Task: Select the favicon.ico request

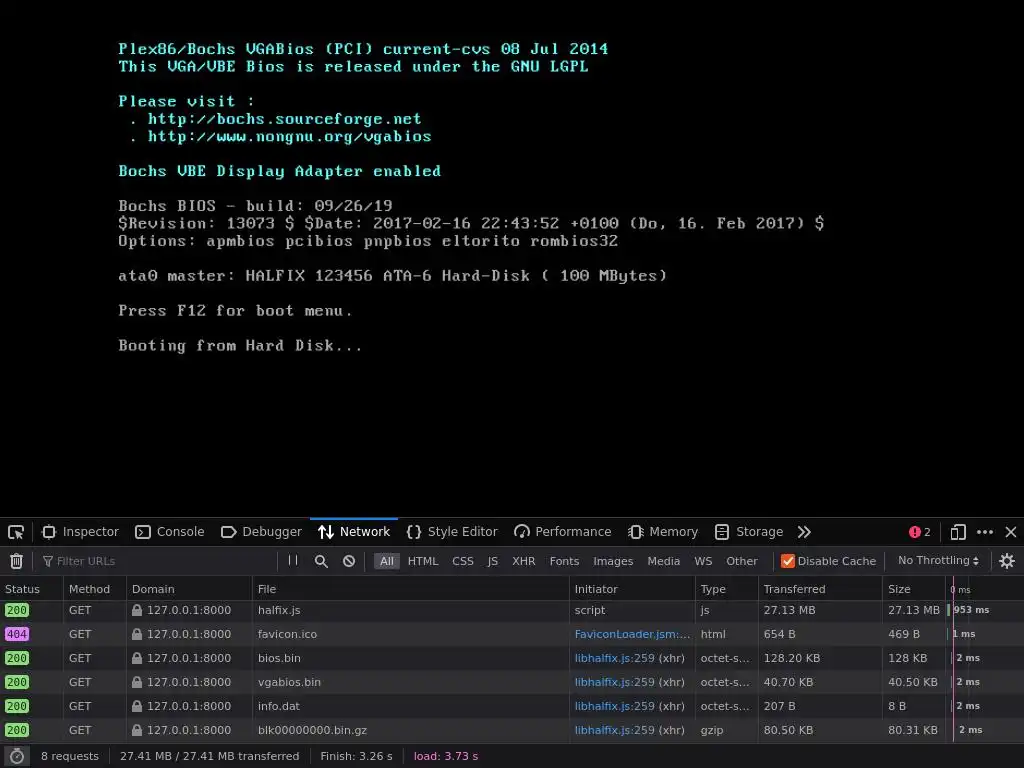Action: pos(512,634)
